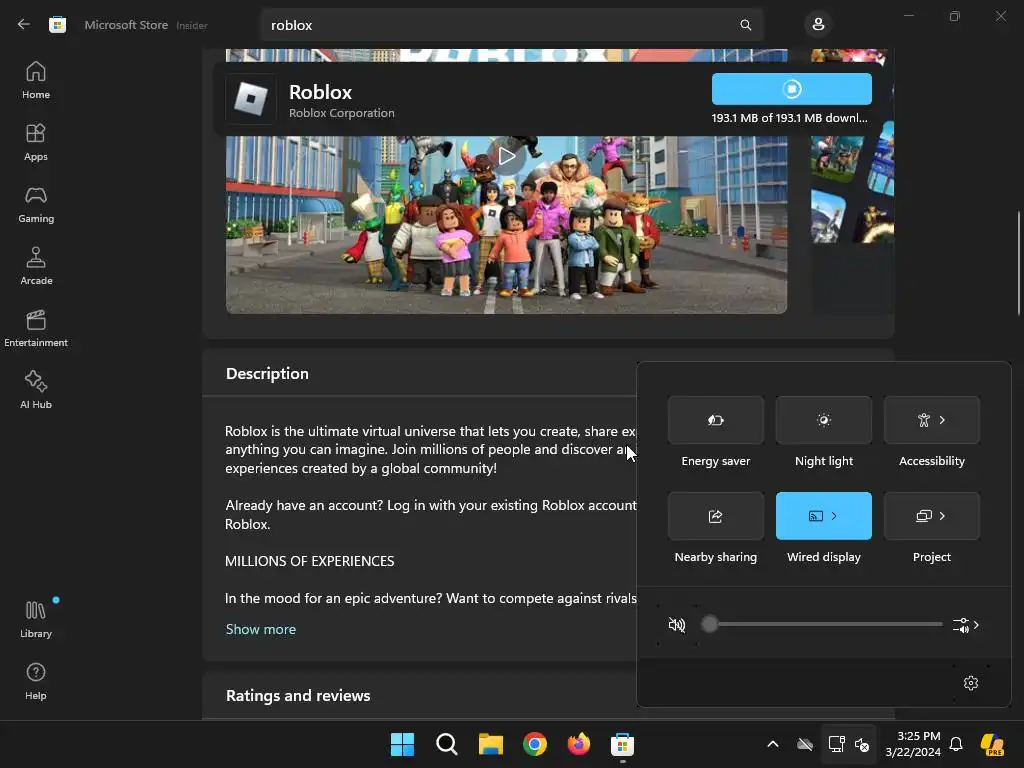
Task: Open Help in sidebar
Action: point(36,681)
